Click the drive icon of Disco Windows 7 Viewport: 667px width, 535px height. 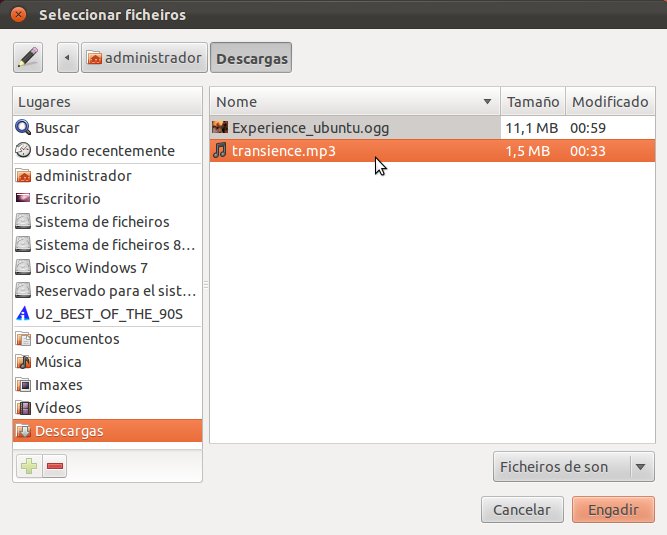coord(23,267)
